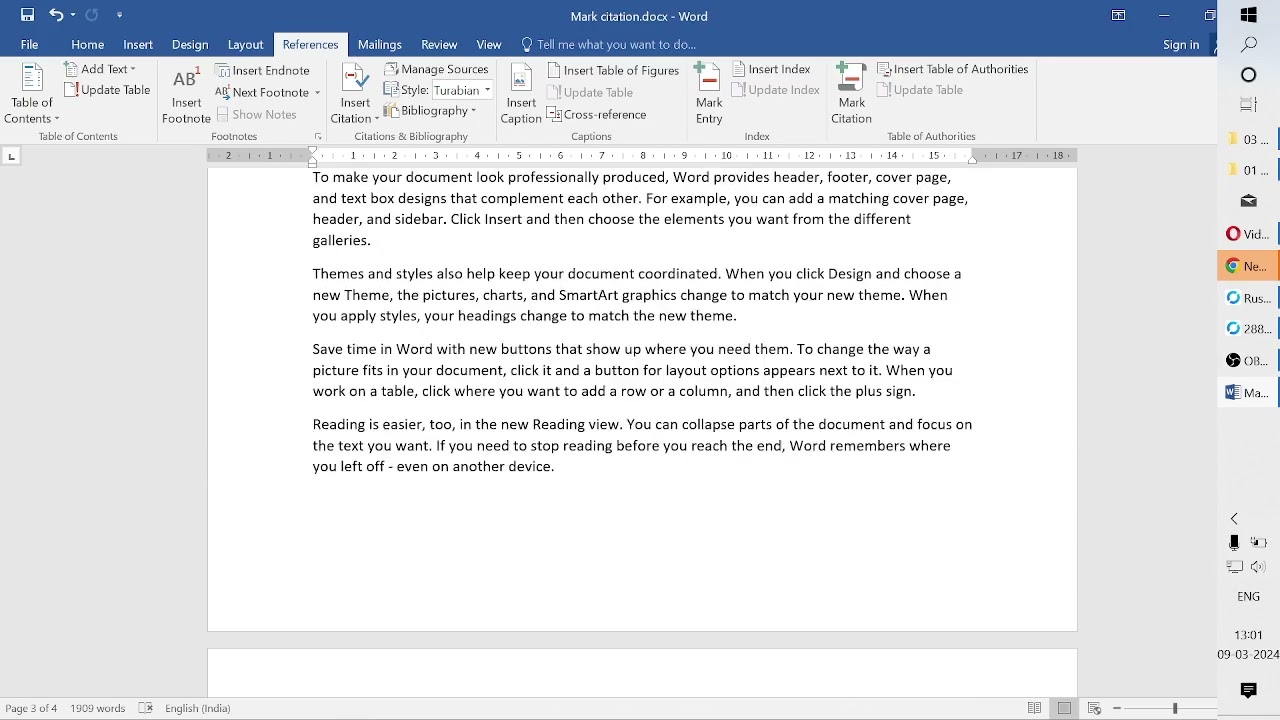The image size is (1280, 720).
Task: Open the Action Center notifications icon
Action: [1248, 690]
